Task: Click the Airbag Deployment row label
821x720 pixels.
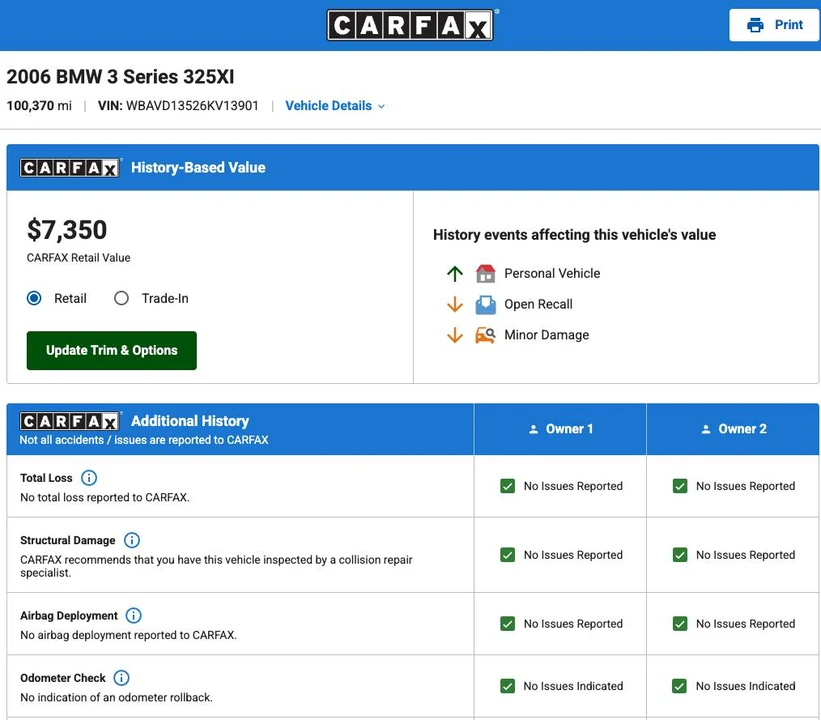Action: coord(69,616)
